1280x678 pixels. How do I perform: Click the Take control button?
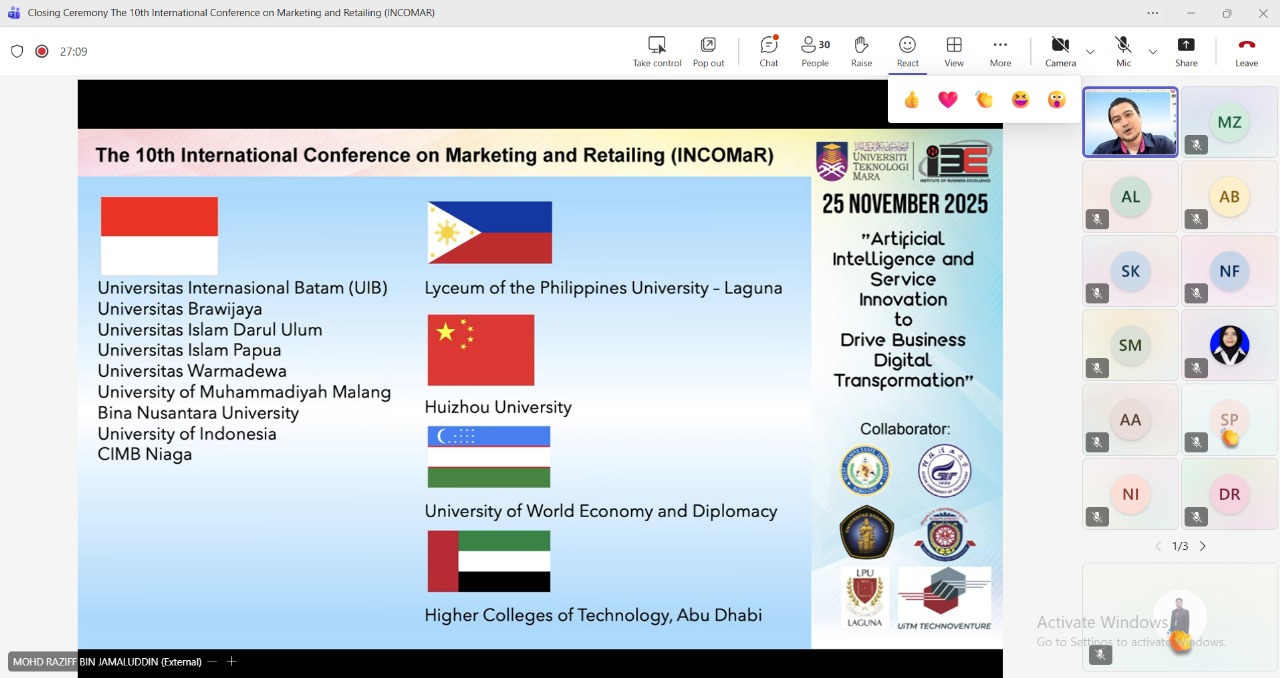(x=657, y=51)
